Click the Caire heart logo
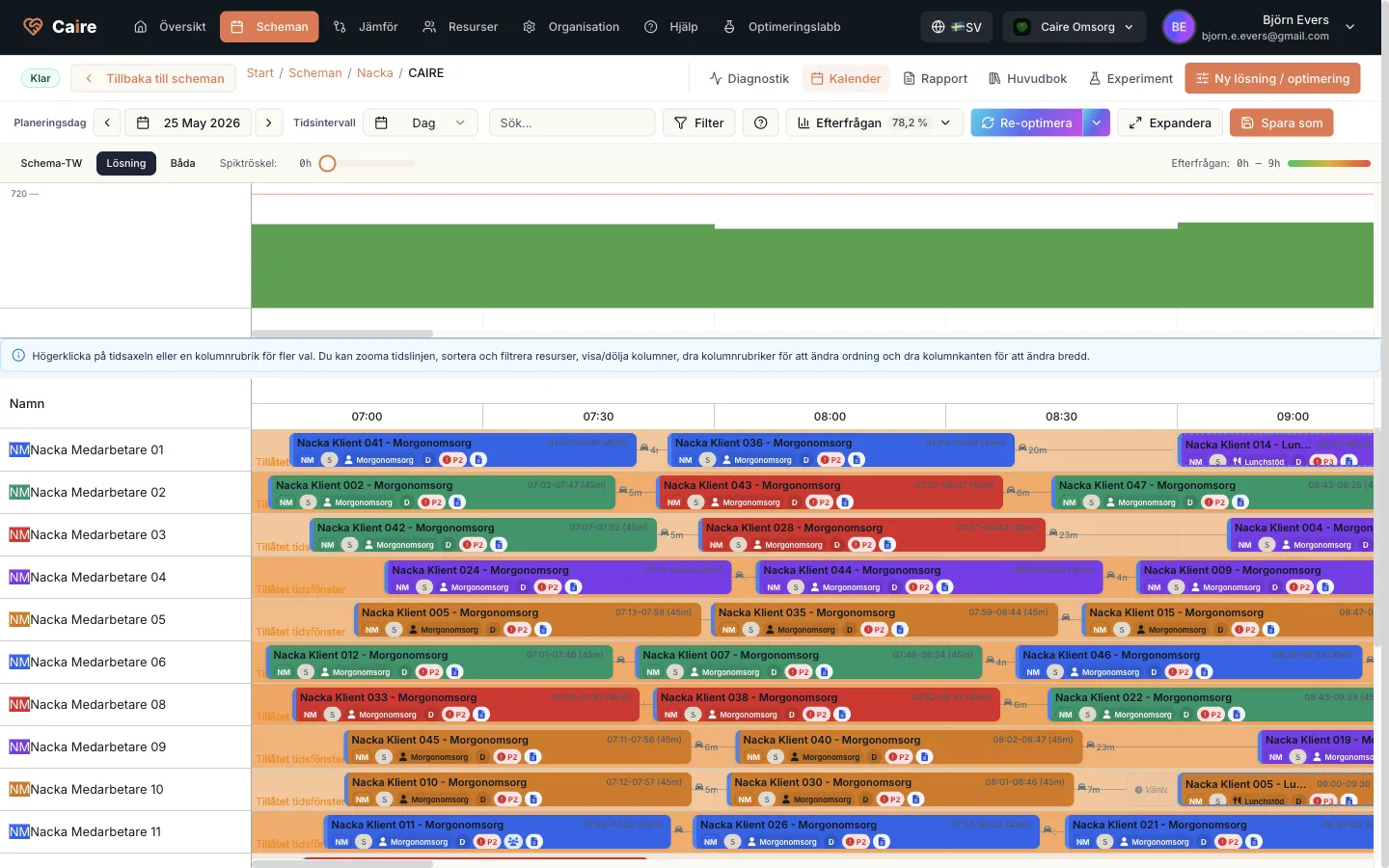The height and width of the screenshot is (868, 1389). (33, 27)
